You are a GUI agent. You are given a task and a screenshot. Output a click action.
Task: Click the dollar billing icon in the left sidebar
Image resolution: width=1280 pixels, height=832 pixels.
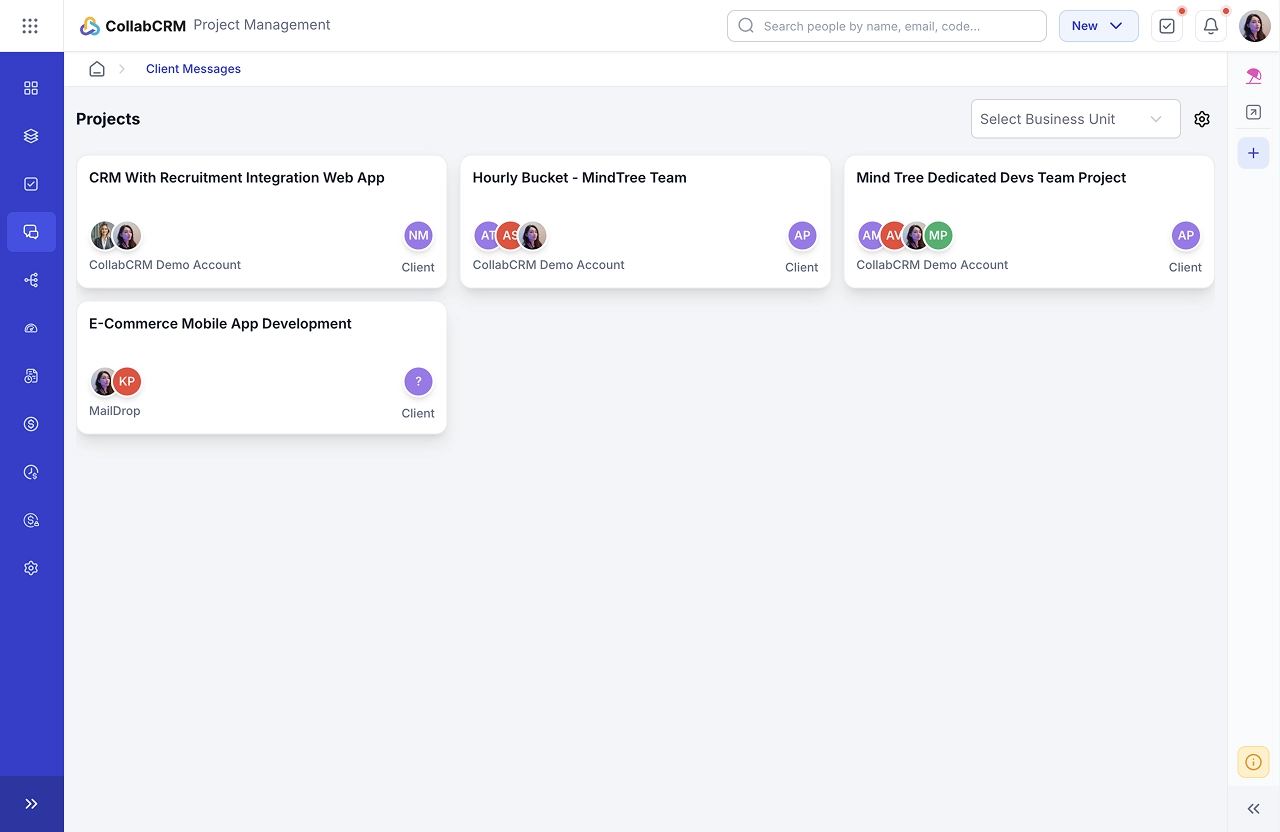tap(31, 424)
